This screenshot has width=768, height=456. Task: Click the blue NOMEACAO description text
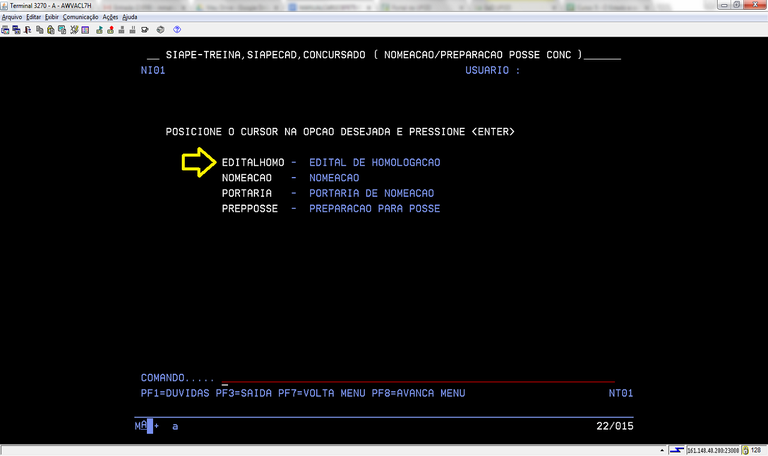point(334,178)
